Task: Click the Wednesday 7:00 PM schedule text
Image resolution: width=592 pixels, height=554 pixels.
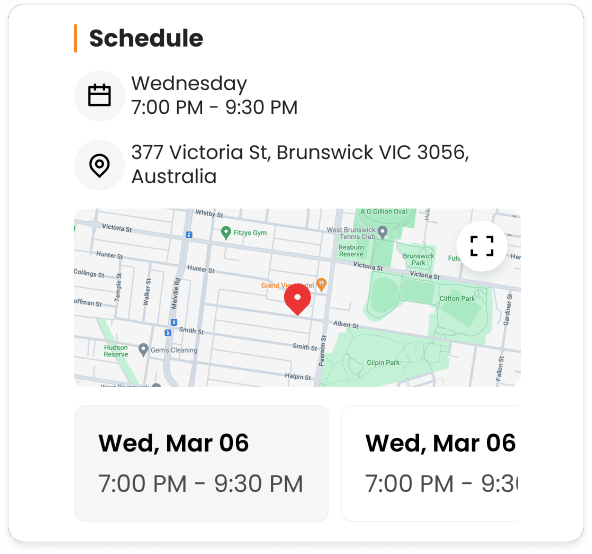Action: click(214, 95)
